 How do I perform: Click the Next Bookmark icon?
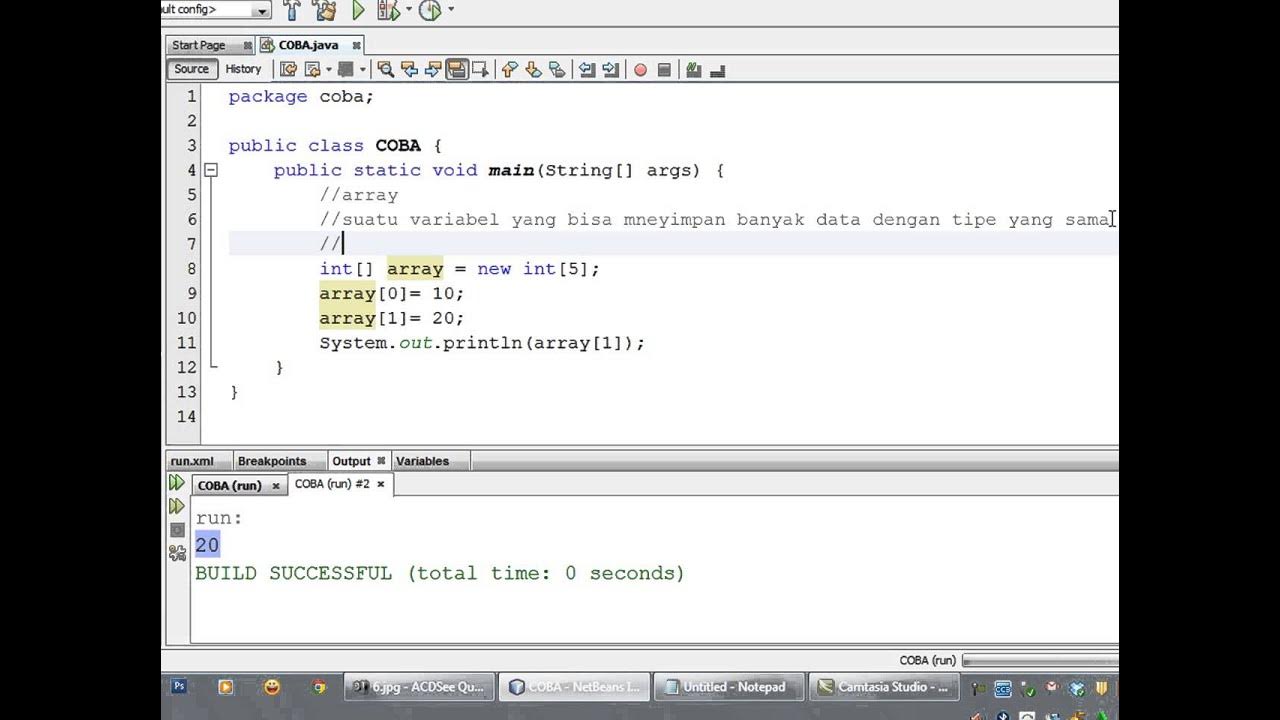533,69
